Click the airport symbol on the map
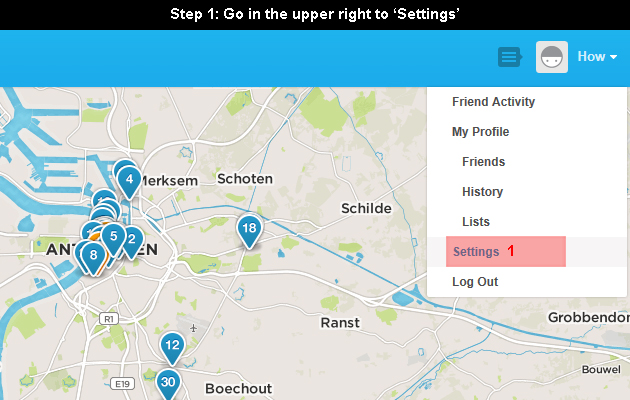The height and width of the screenshot is (400, 630). 194,329
